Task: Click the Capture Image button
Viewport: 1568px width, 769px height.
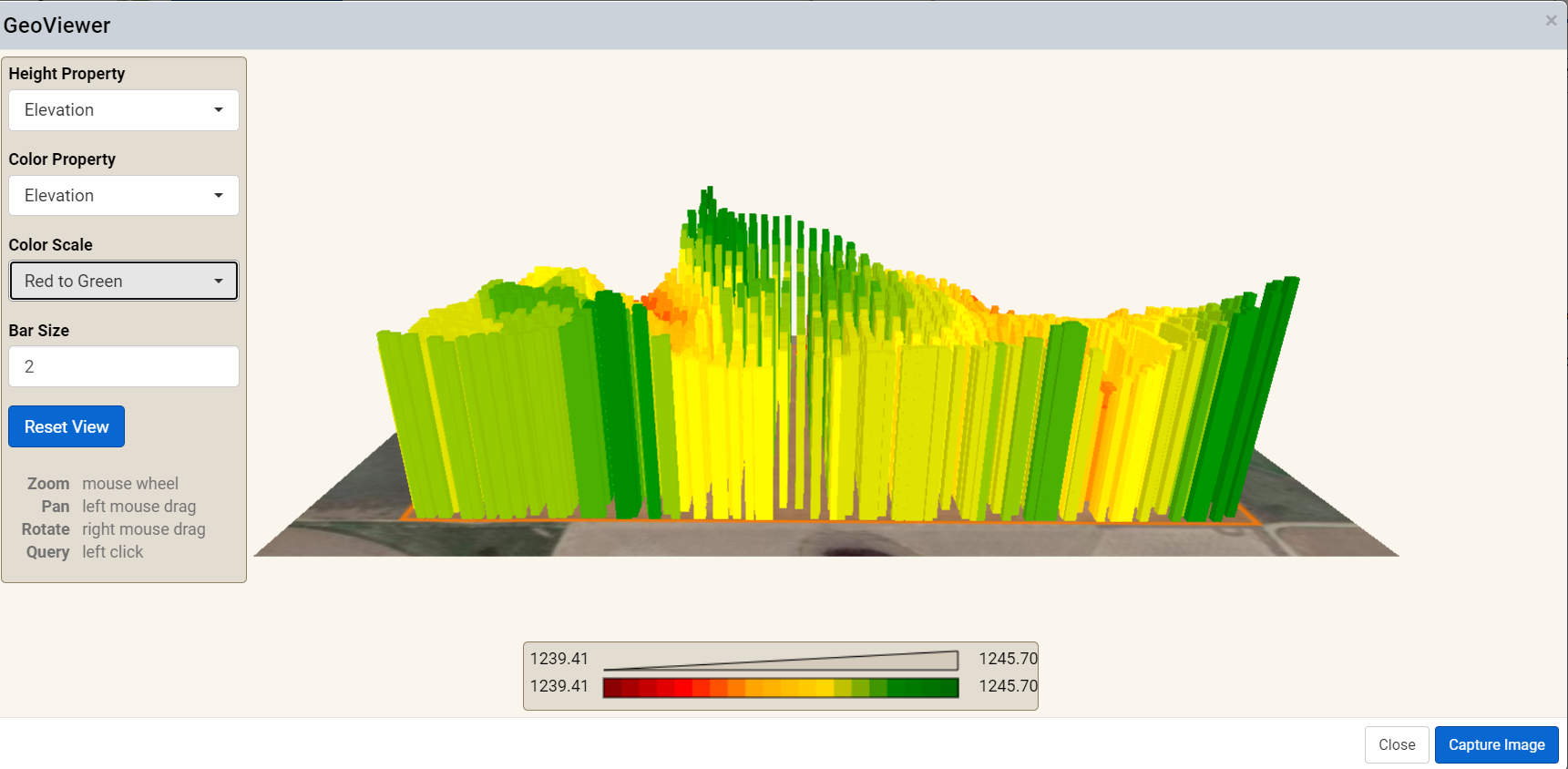Action: (1497, 745)
